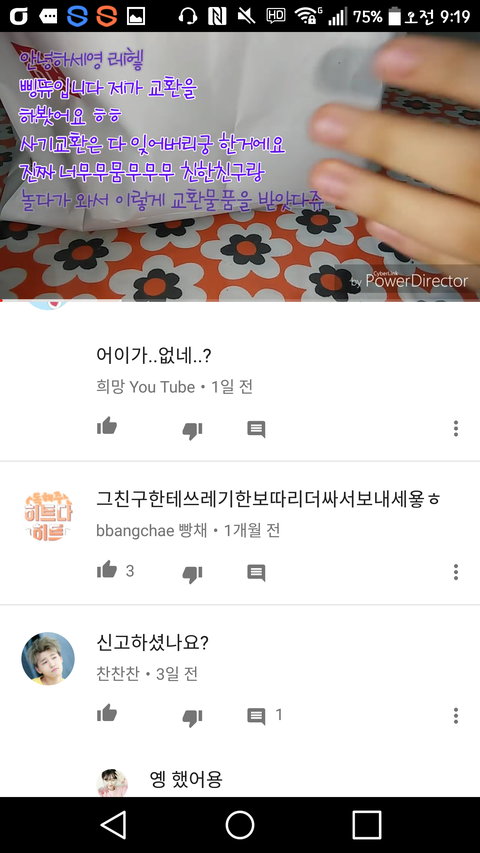Open 찬찬찬 profile picture

coord(48,659)
